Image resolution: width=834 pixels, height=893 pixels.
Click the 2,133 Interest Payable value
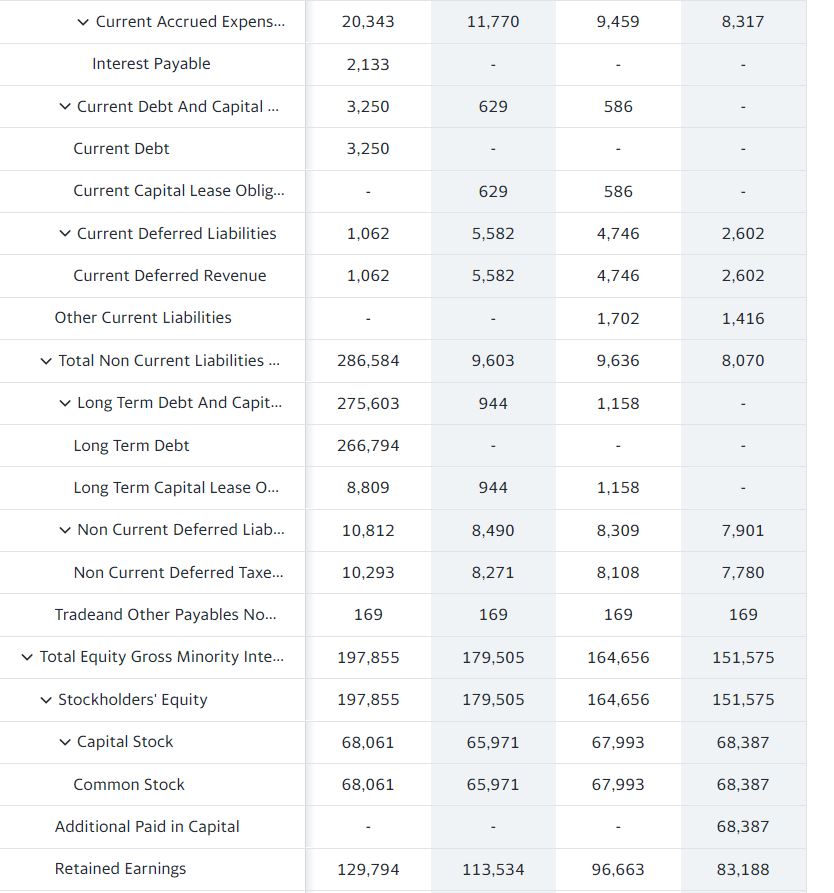click(x=368, y=63)
